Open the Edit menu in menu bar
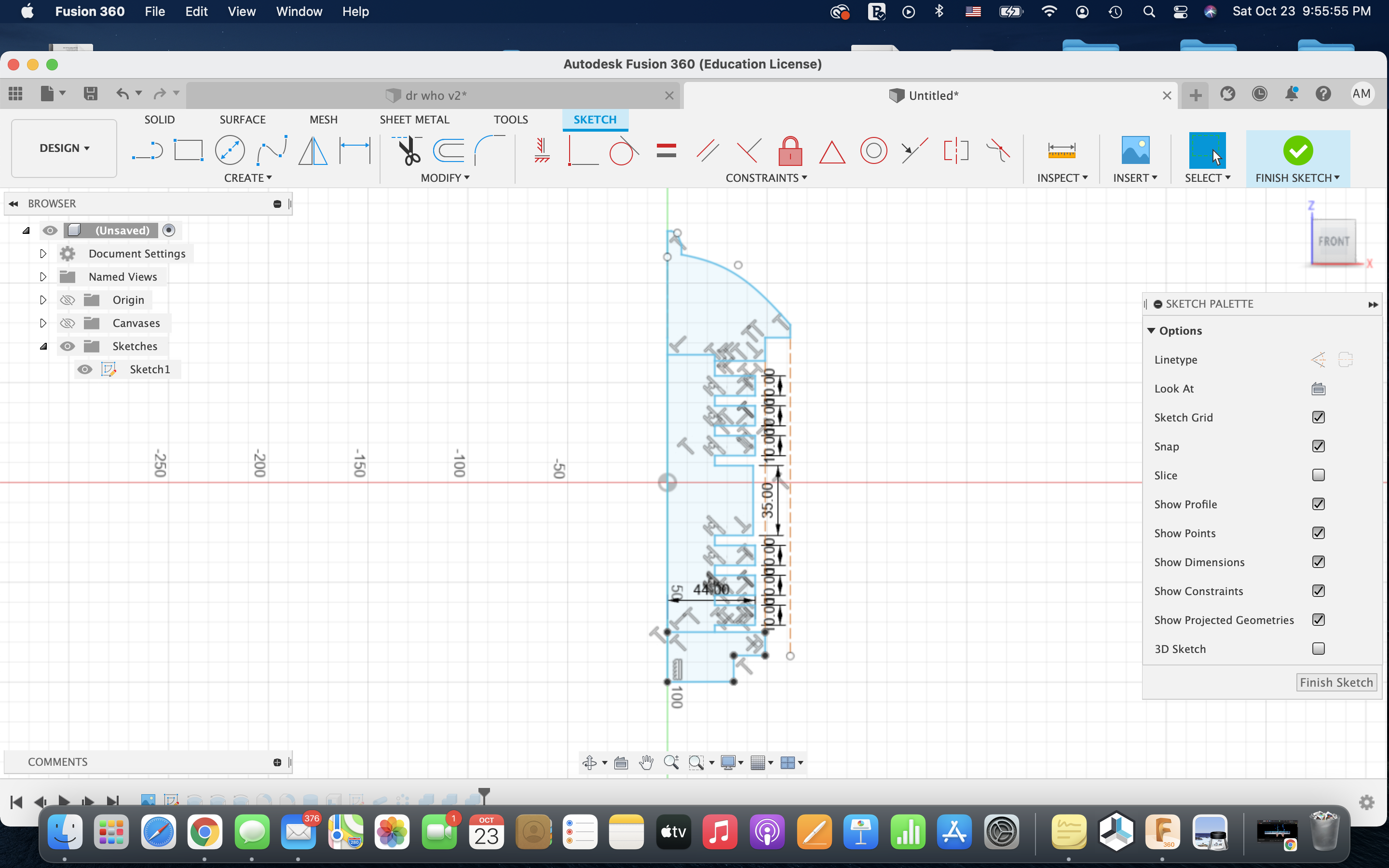The width and height of the screenshot is (1389, 868). [x=196, y=12]
